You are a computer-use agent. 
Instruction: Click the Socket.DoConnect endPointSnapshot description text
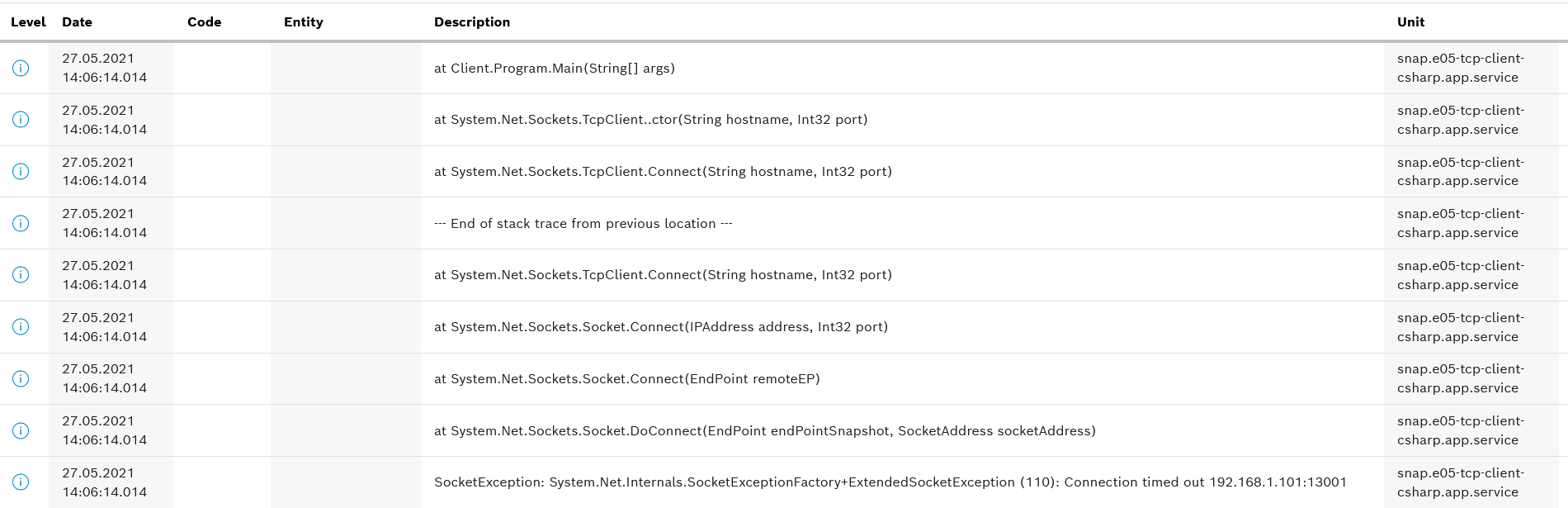tap(764, 431)
